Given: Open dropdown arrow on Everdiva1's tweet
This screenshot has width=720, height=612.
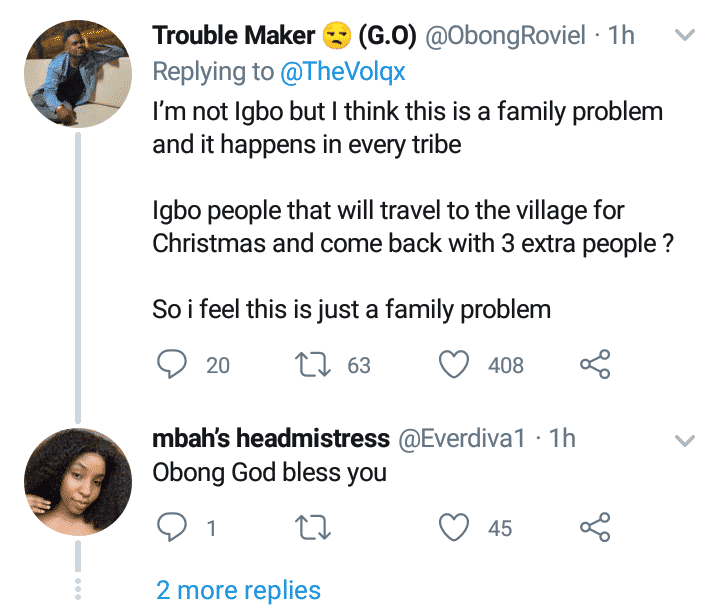Looking at the screenshot, I should click(x=686, y=440).
